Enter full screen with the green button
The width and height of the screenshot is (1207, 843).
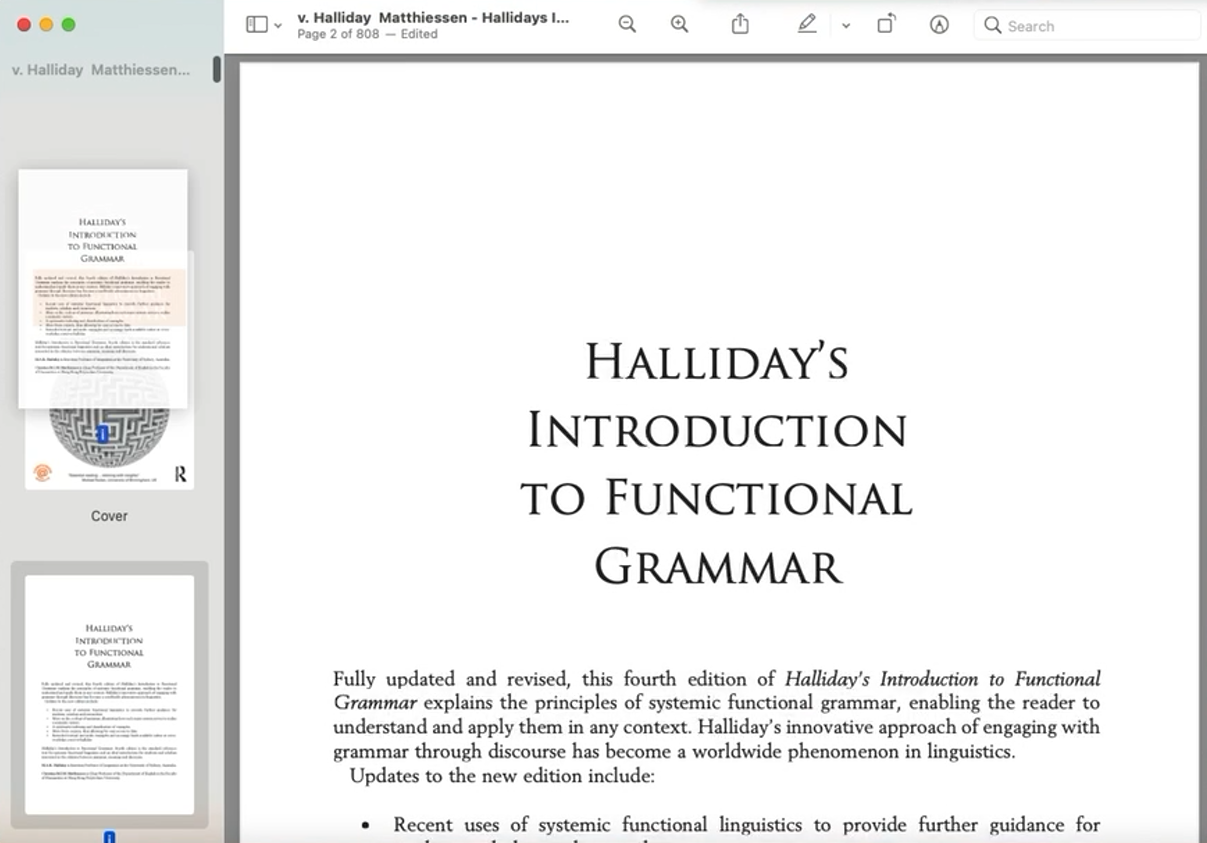tap(68, 25)
